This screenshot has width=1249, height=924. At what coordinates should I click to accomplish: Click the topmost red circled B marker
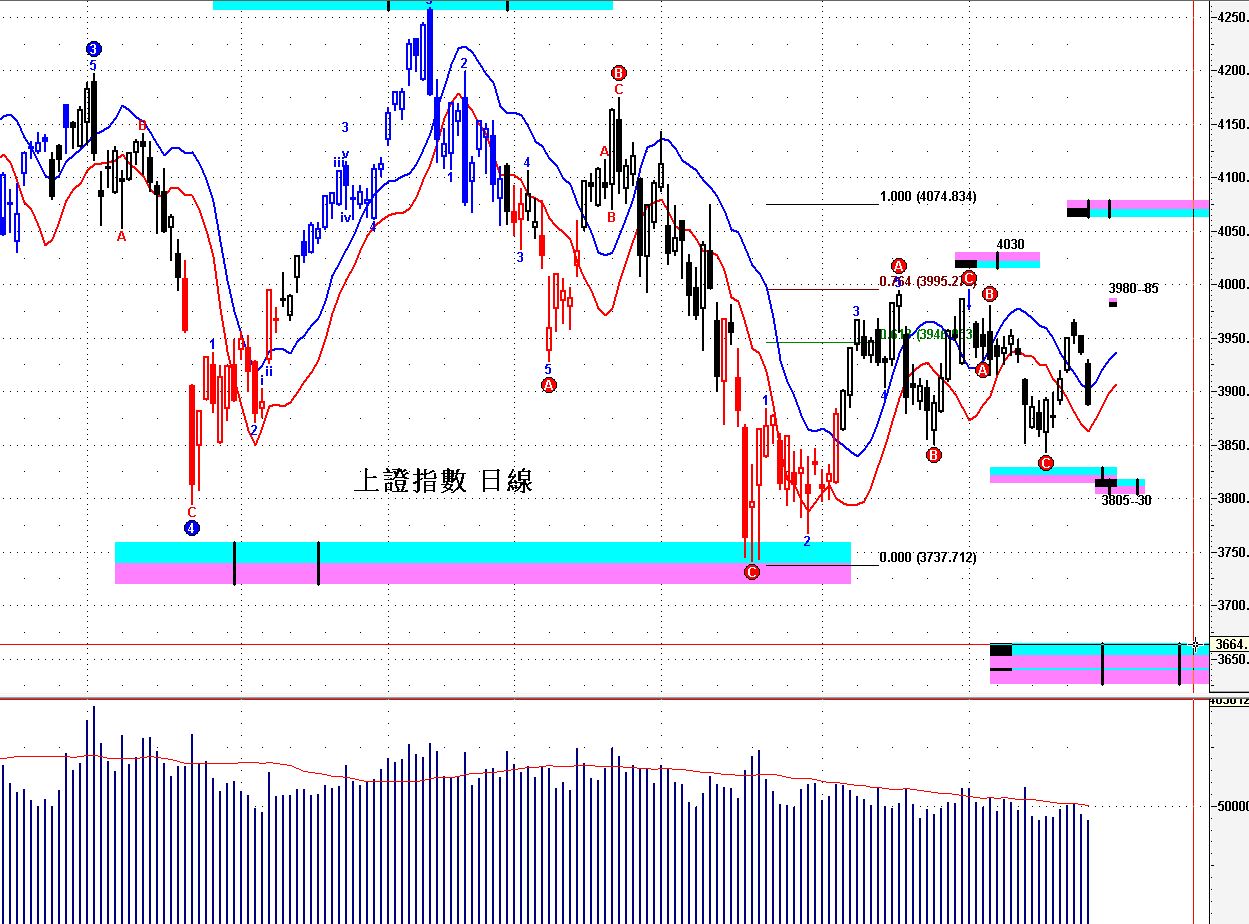(618, 72)
